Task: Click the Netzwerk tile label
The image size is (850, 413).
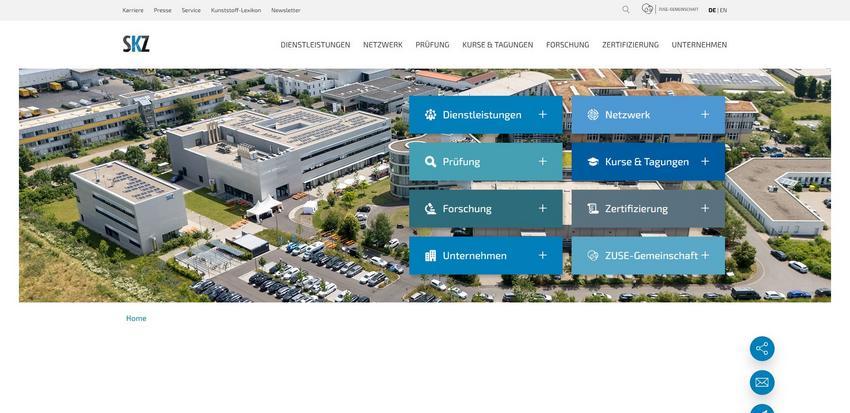Action: [628, 115]
